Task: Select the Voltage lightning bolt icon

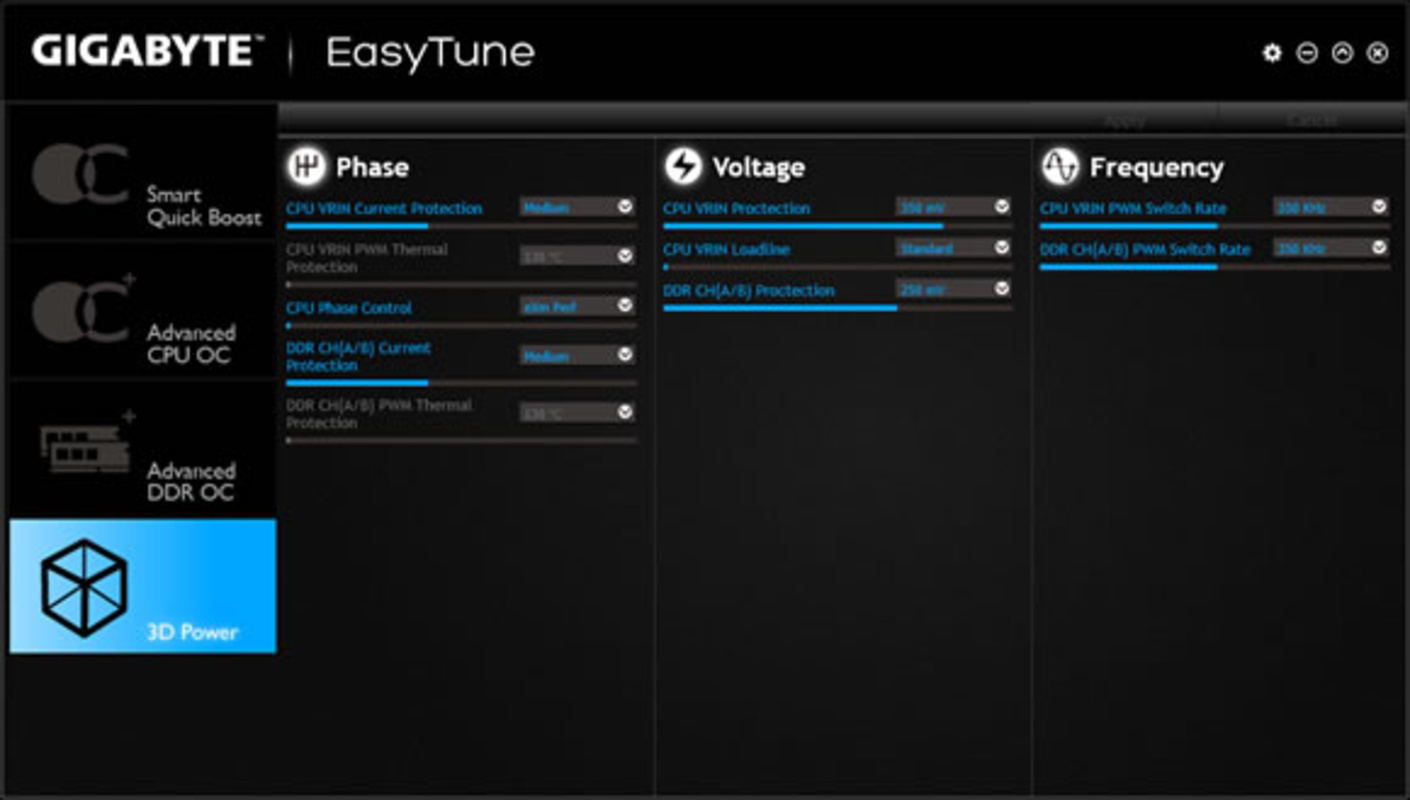Action: coord(683,166)
